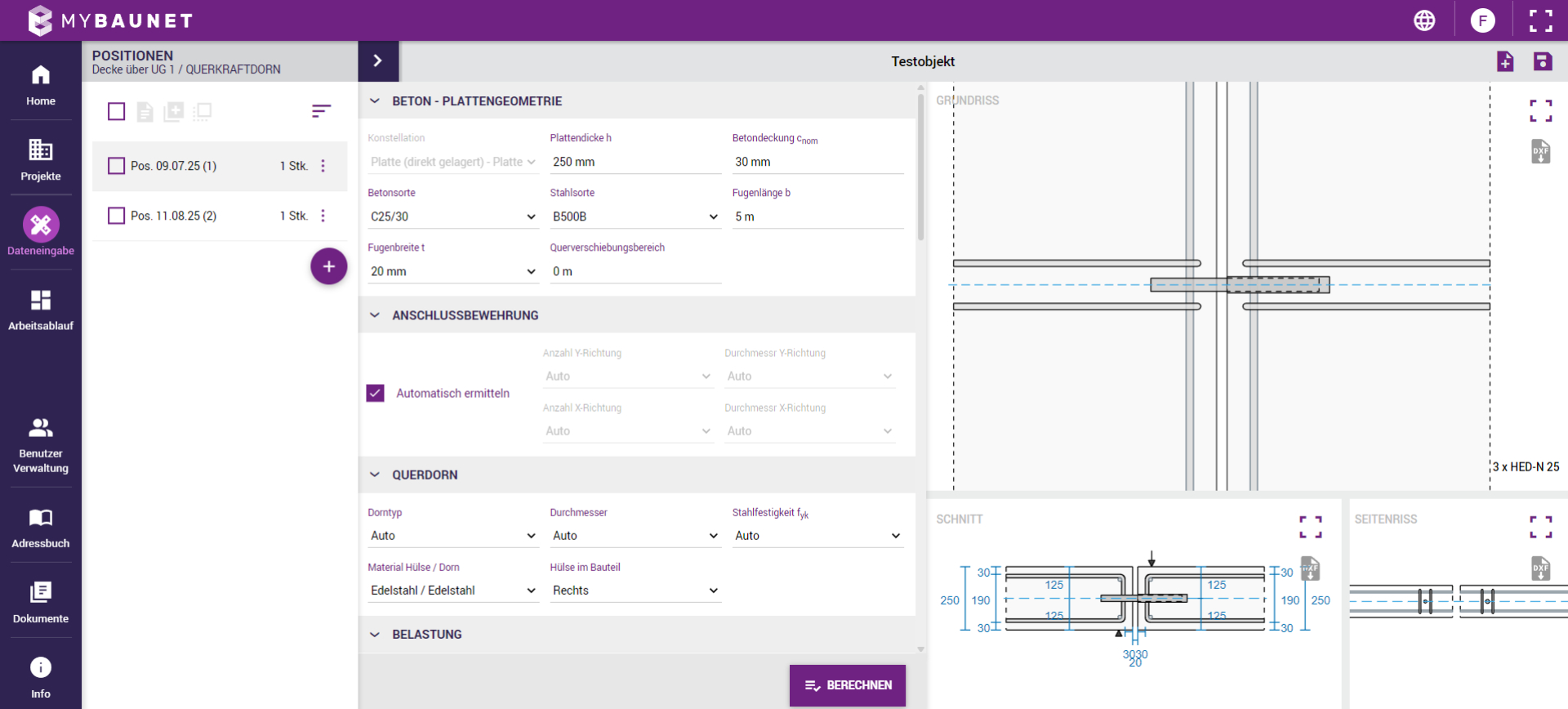Check the box for Pos. 11.08.25 (2)
1568x709 pixels.
117,216
